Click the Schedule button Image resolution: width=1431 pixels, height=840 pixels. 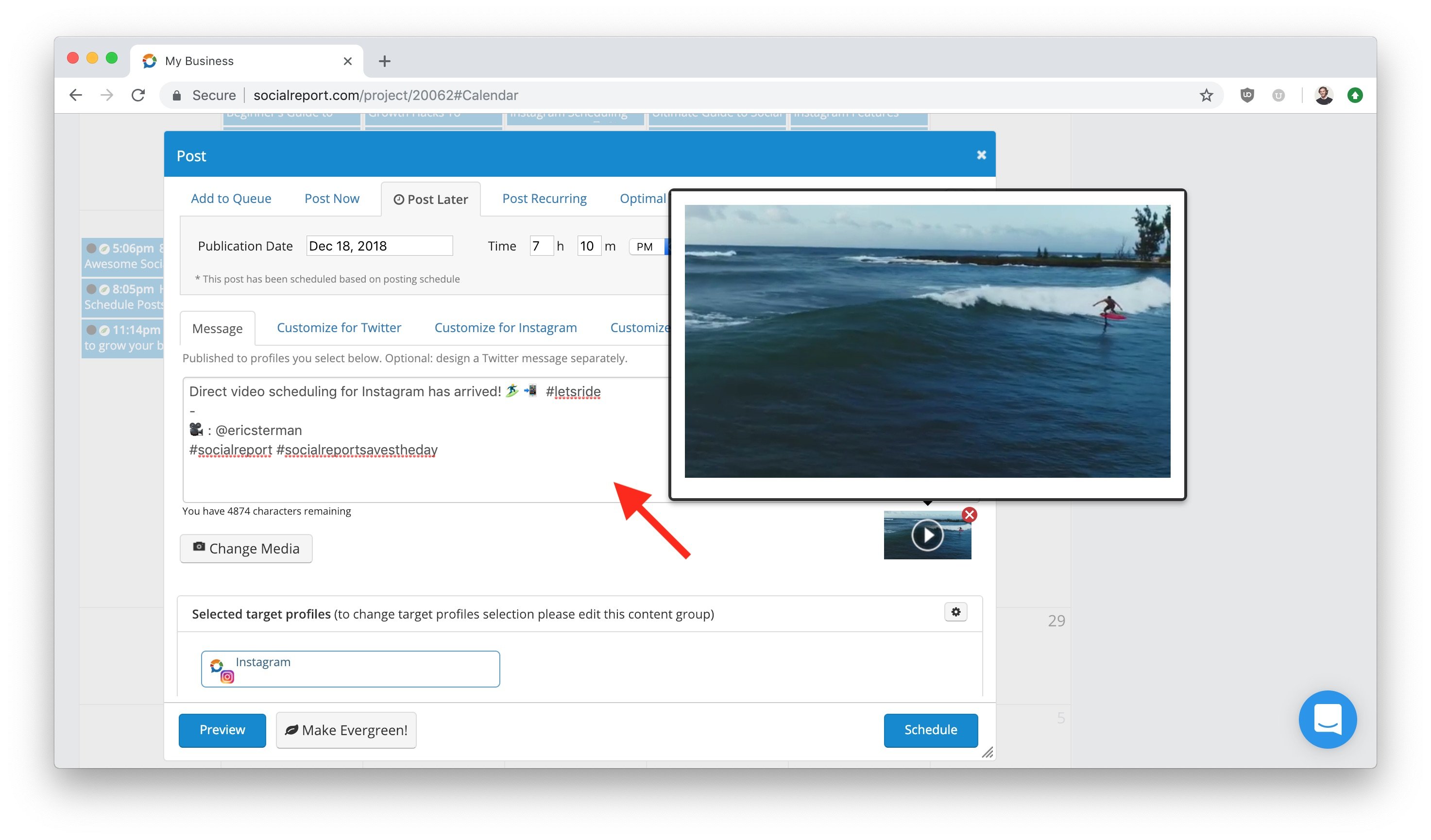coord(930,730)
